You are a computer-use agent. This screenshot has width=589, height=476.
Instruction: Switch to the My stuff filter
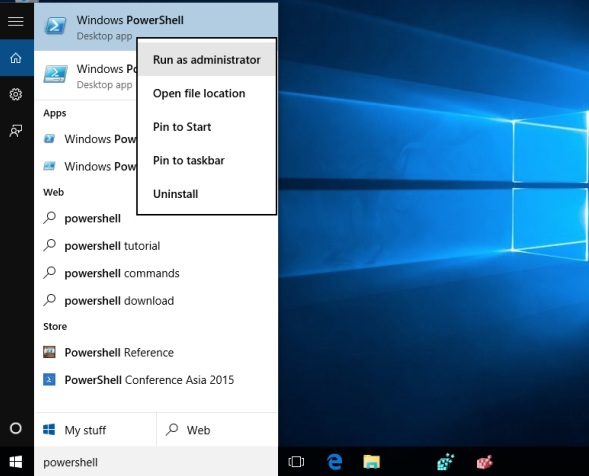[x=95, y=430]
